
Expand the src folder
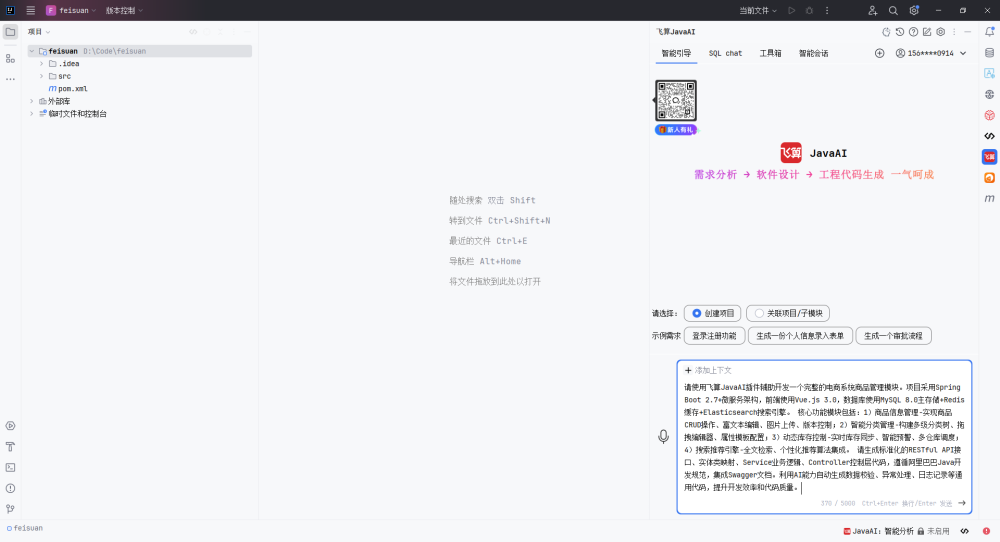click(41, 76)
